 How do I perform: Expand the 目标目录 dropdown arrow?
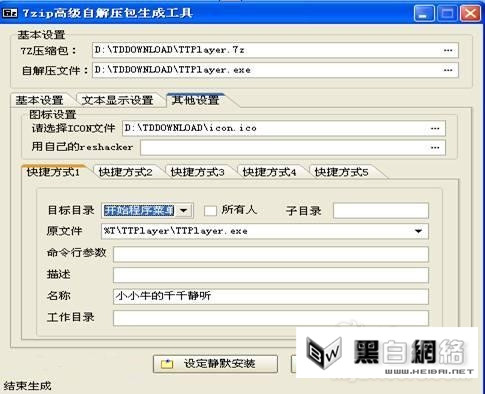pyautogui.click(x=183, y=211)
